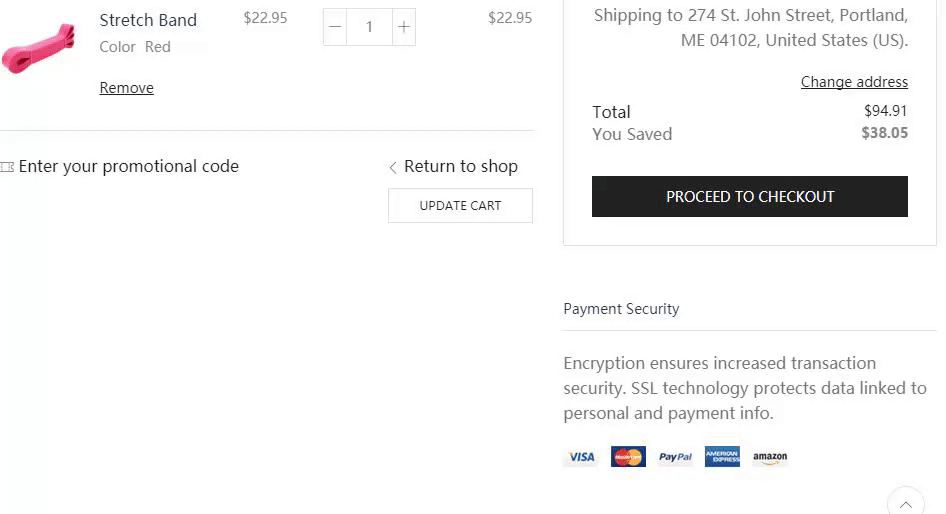The height and width of the screenshot is (514, 946).
Task: Click the Payment Security heading
Action: click(x=621, y=309)
